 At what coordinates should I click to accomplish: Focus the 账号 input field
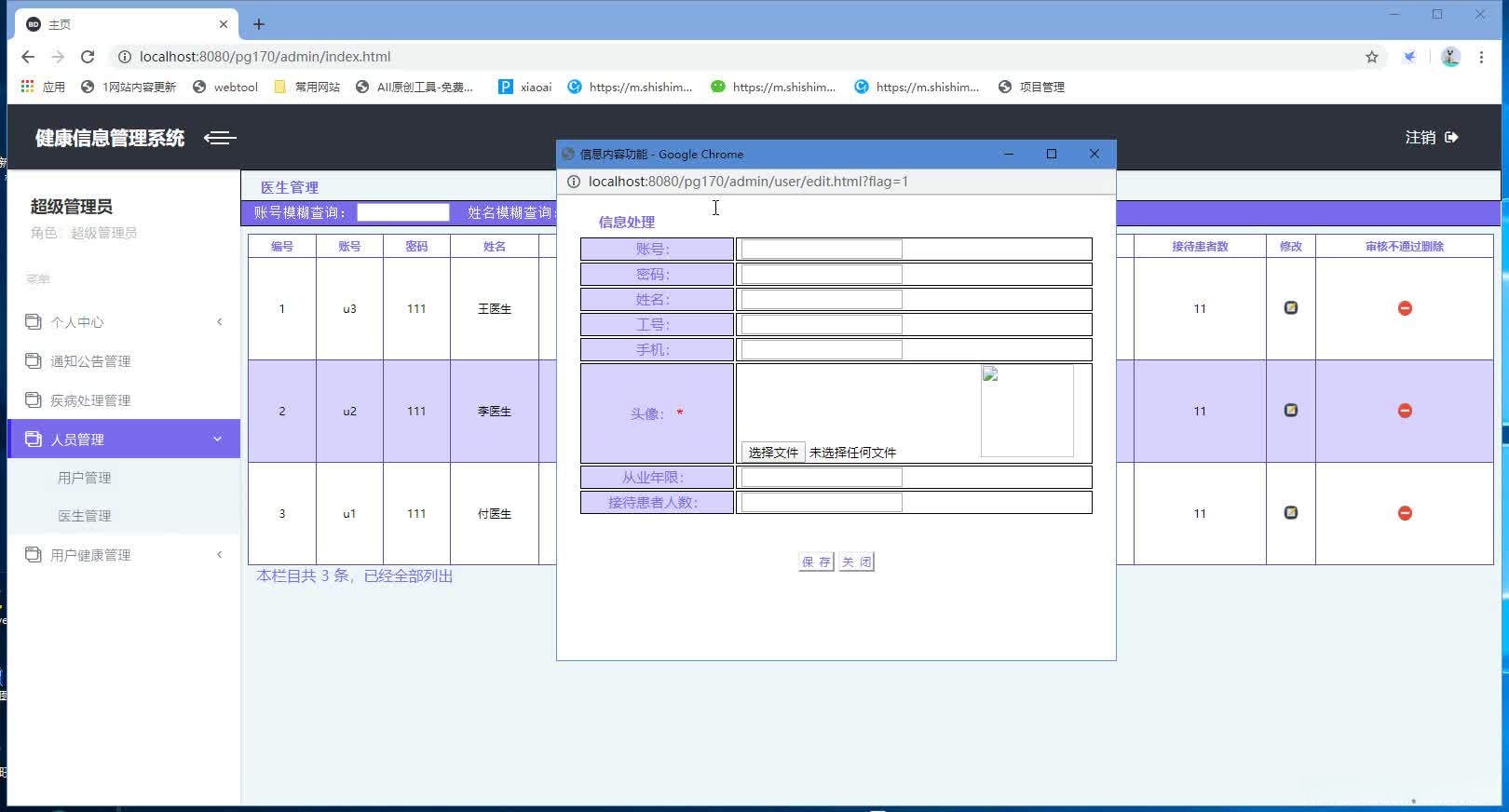(822, 249)
